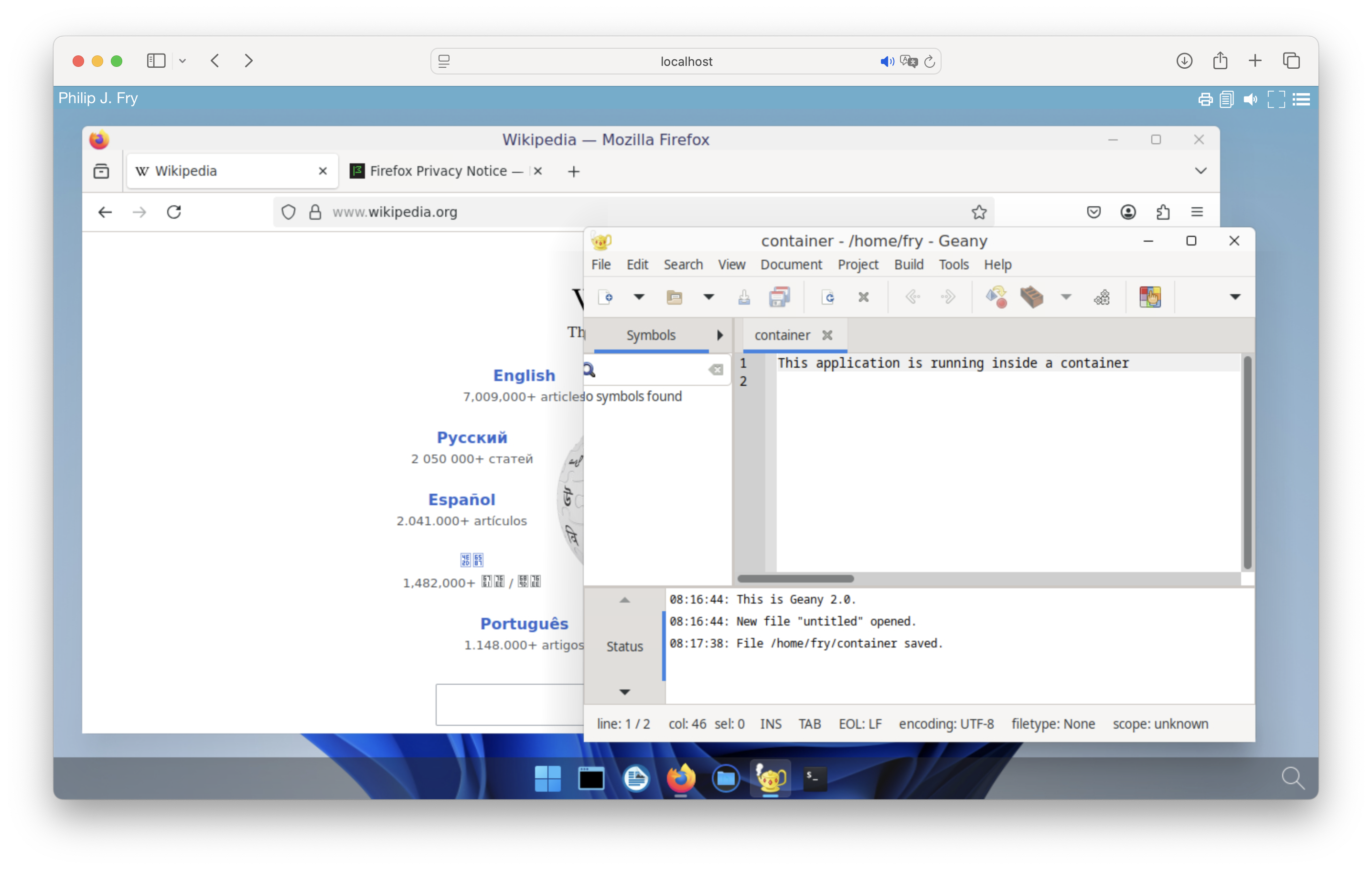This screenshot has height=870, width=1372.
Task: Mute the remote session speaker icon
Action: [x=1251, y=99]
